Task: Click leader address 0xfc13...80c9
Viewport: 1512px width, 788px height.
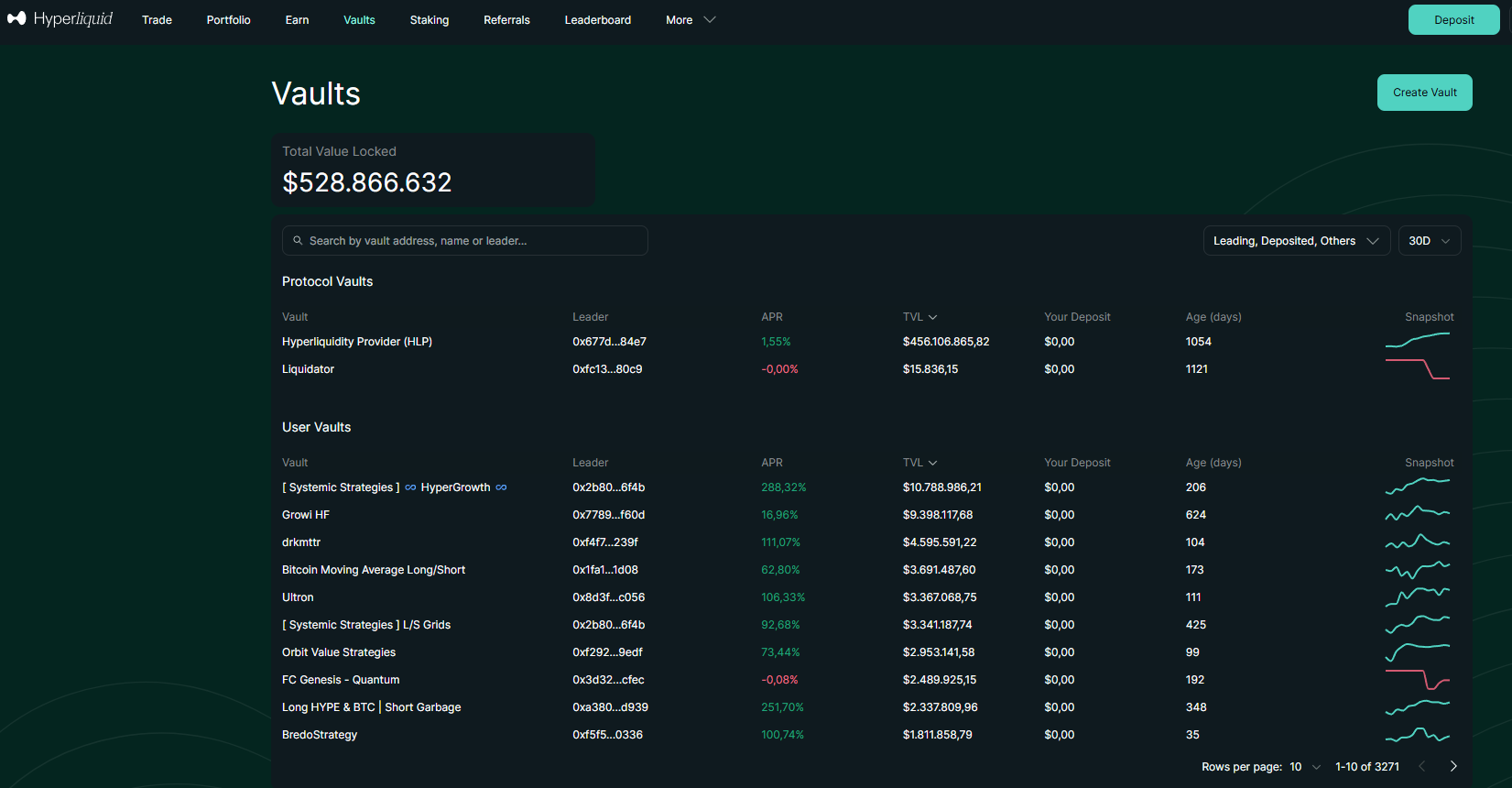Action: point(607,369)
